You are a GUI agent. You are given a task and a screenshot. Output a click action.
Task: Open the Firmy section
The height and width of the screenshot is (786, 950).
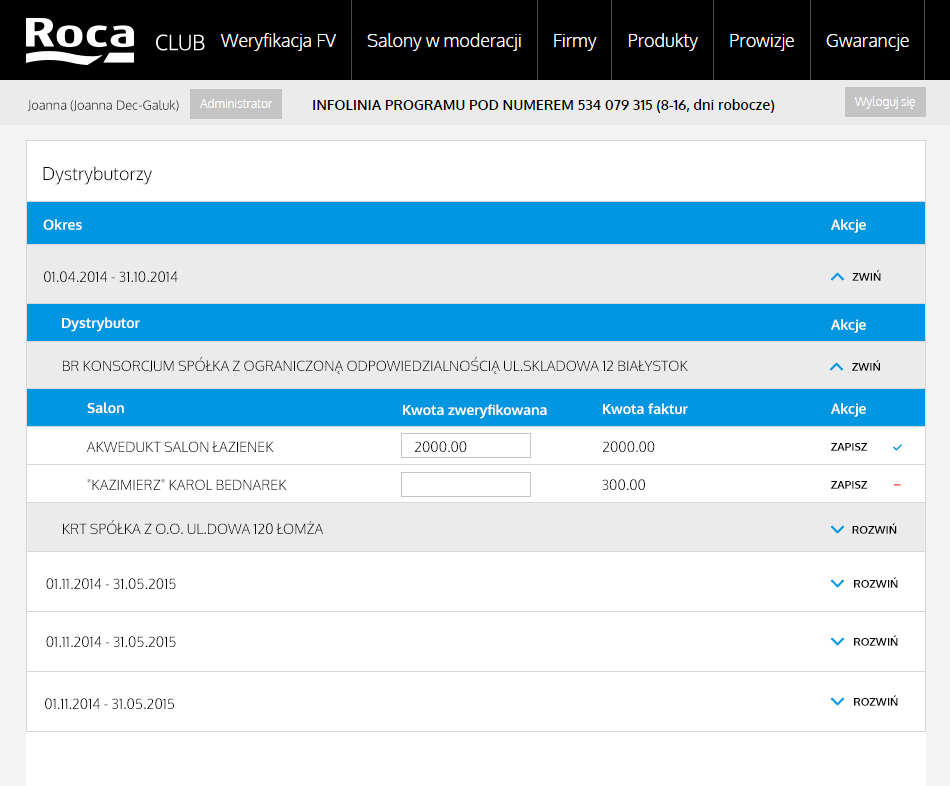pyautogui.click(x=574, y=41)
